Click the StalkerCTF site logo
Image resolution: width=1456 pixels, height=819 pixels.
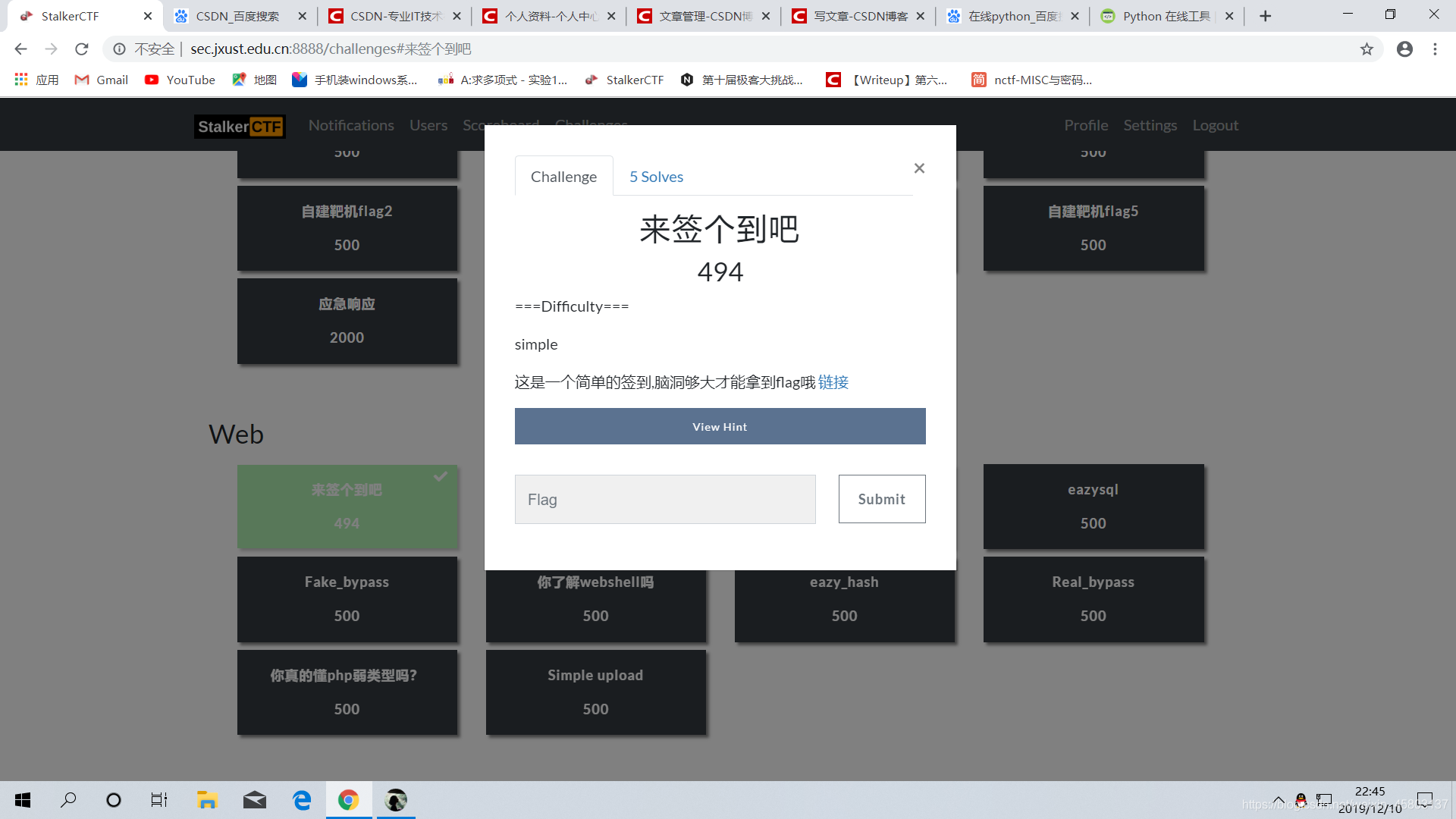pos(240,126)
